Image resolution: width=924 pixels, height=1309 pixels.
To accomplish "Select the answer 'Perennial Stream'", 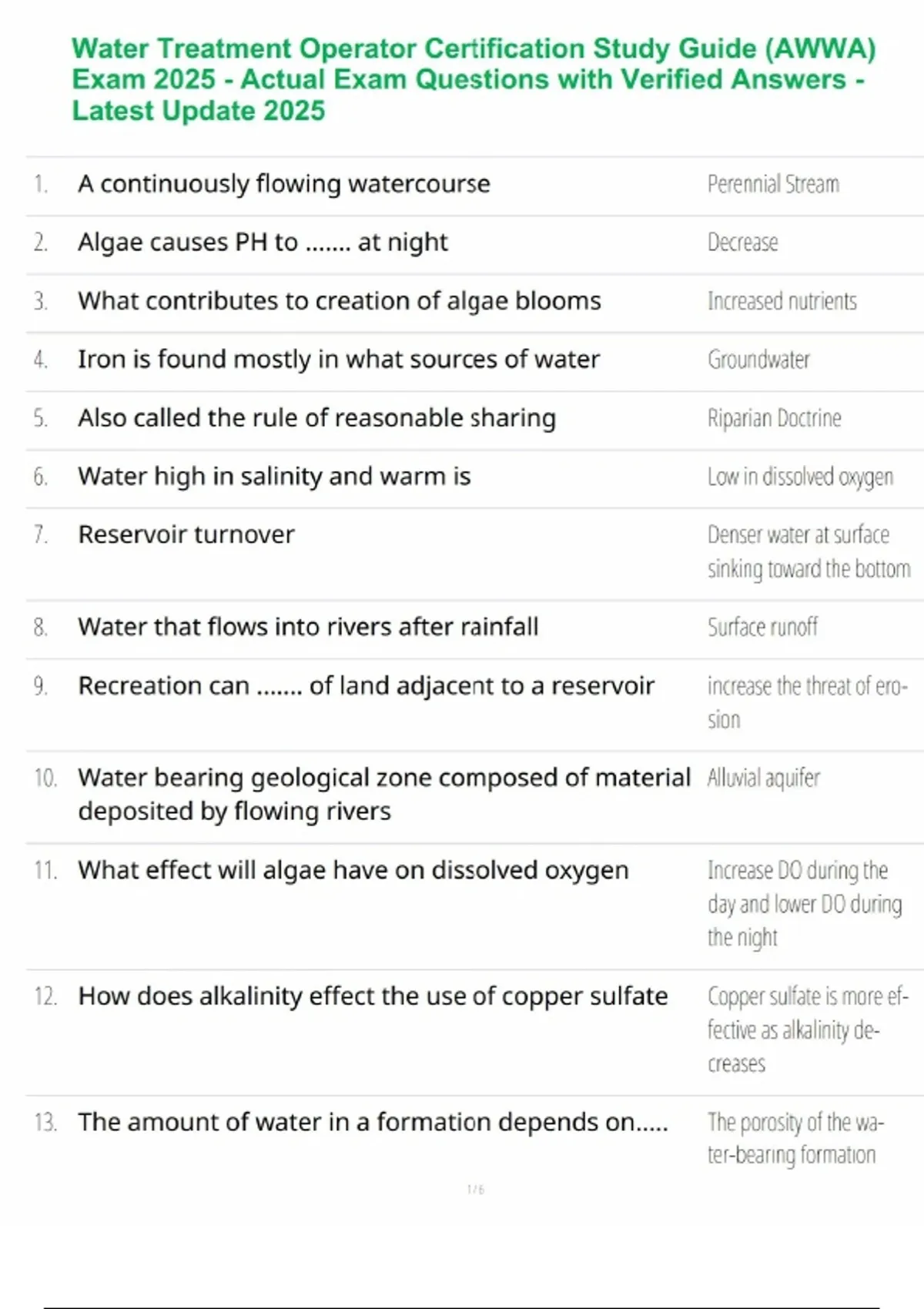I will pos(773,184).
